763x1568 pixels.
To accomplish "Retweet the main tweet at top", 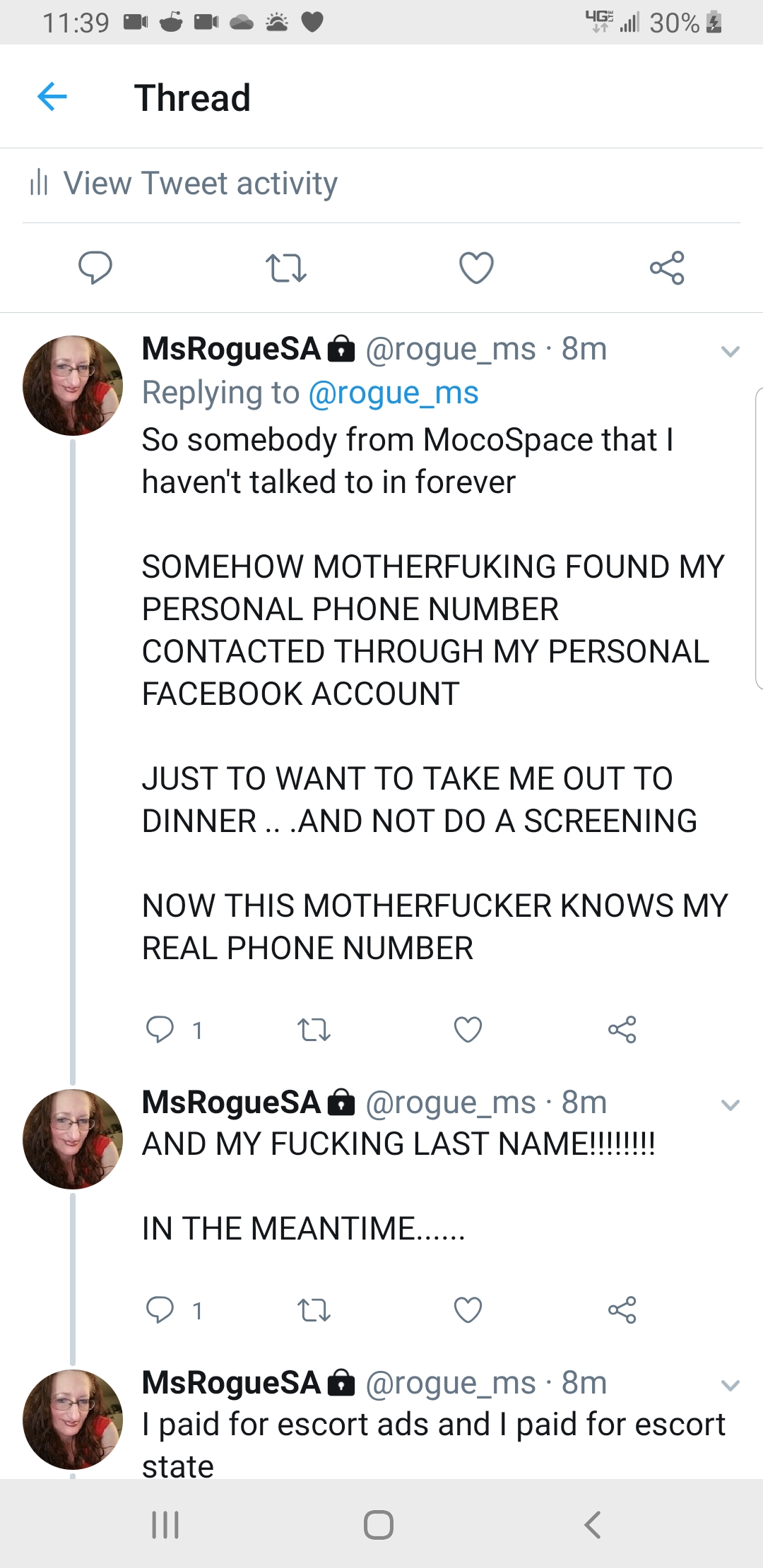I will click(x=285, y=268).
